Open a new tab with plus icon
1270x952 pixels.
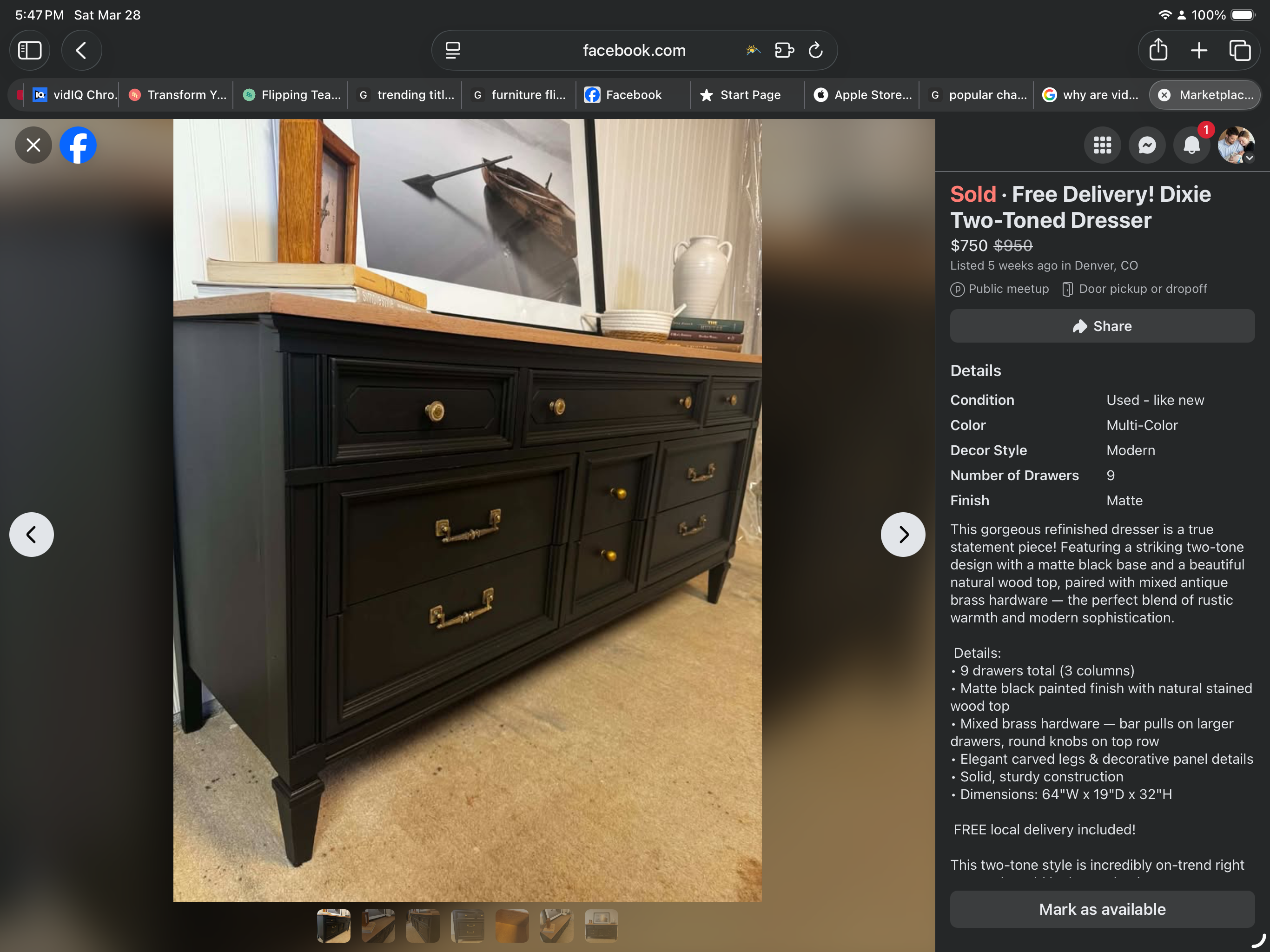click(x=1199, y=51)
